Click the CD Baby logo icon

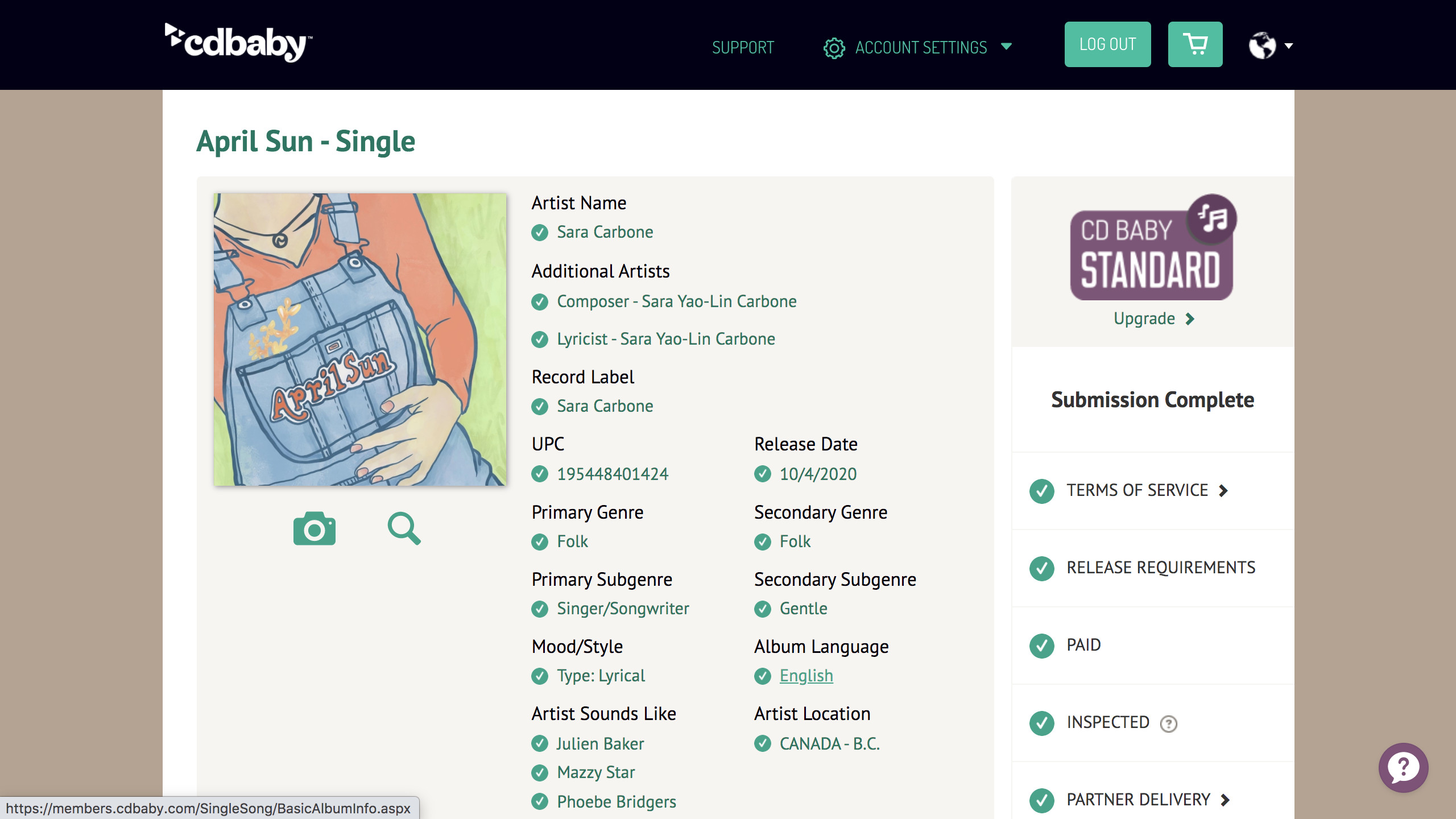(x=239, y=43)
